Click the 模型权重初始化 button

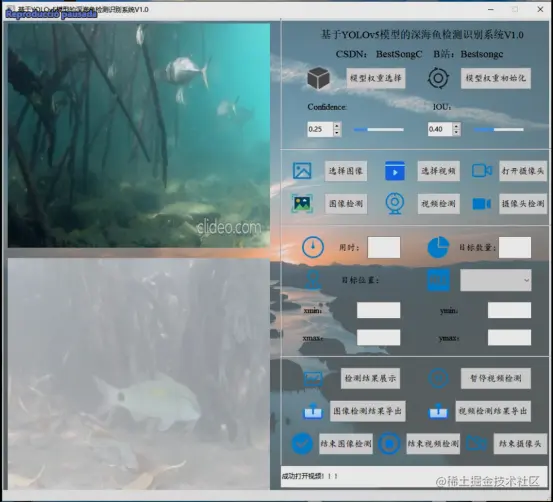495,78
